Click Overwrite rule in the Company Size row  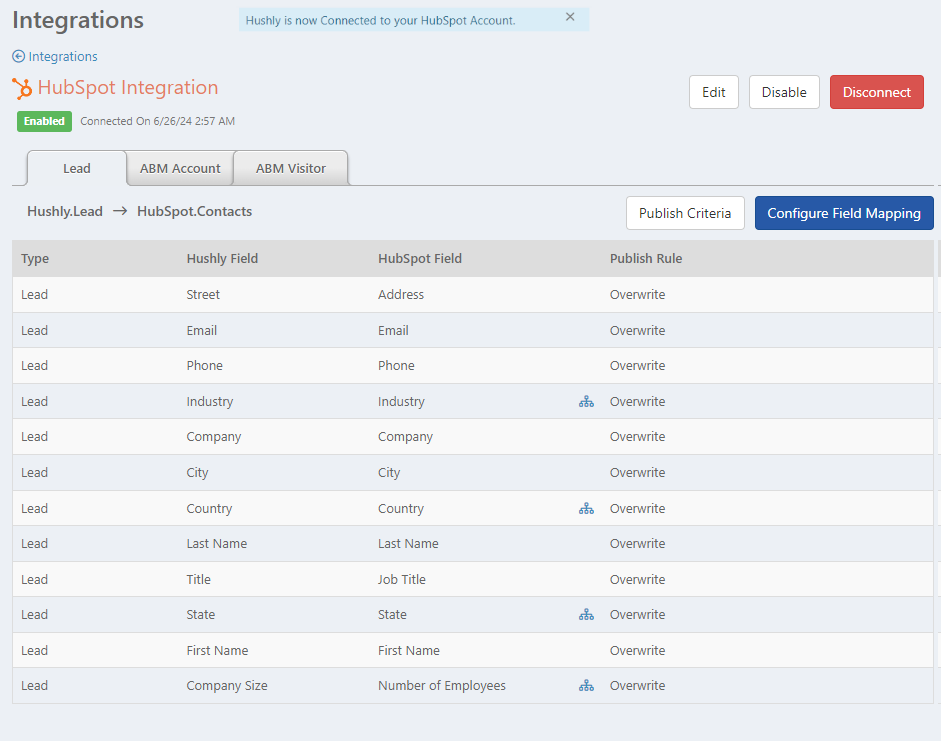637,686
